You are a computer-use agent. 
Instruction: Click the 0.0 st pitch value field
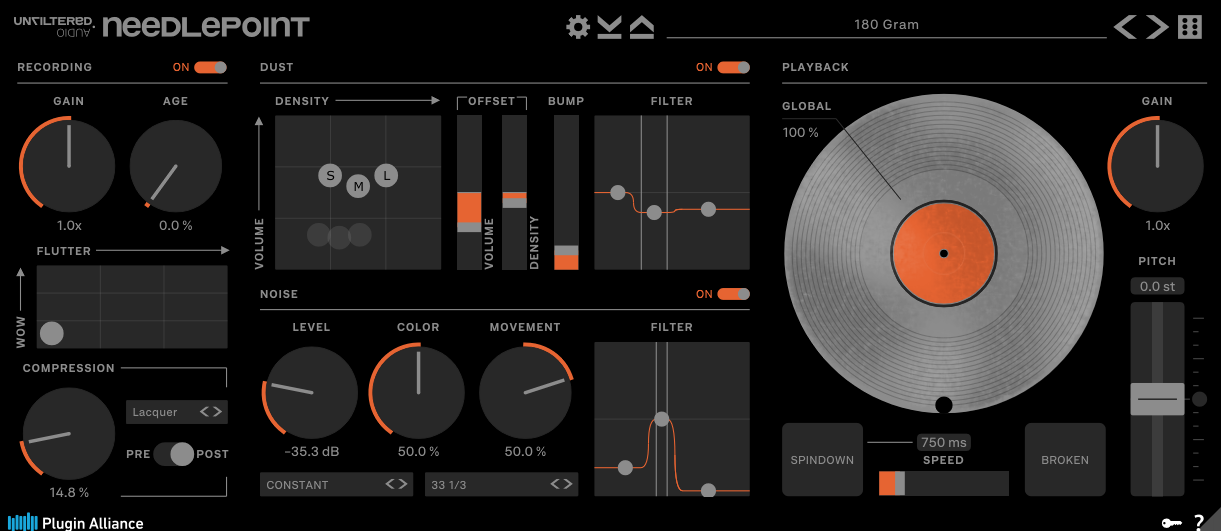pos(1157,286)
